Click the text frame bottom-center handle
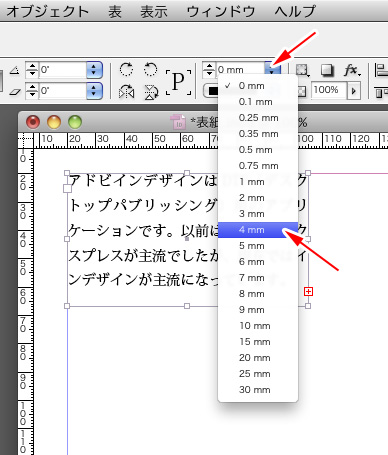This screenshot has width=388, height=455. (x=187, y=306)
